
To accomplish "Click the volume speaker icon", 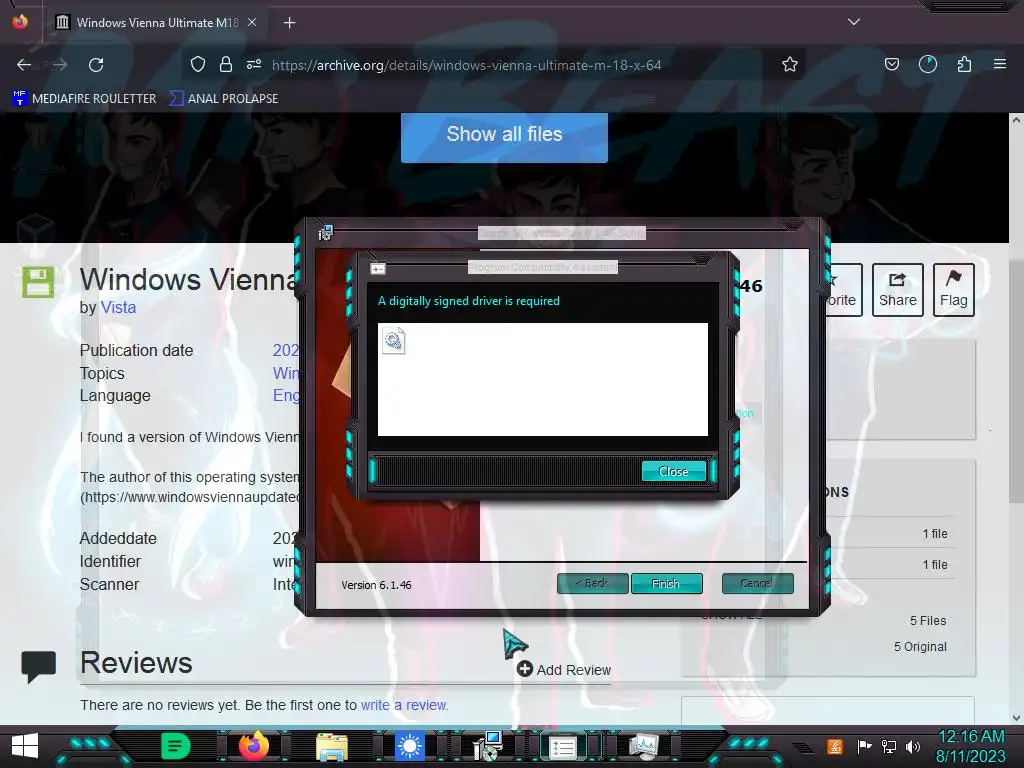I will point(913,746).
